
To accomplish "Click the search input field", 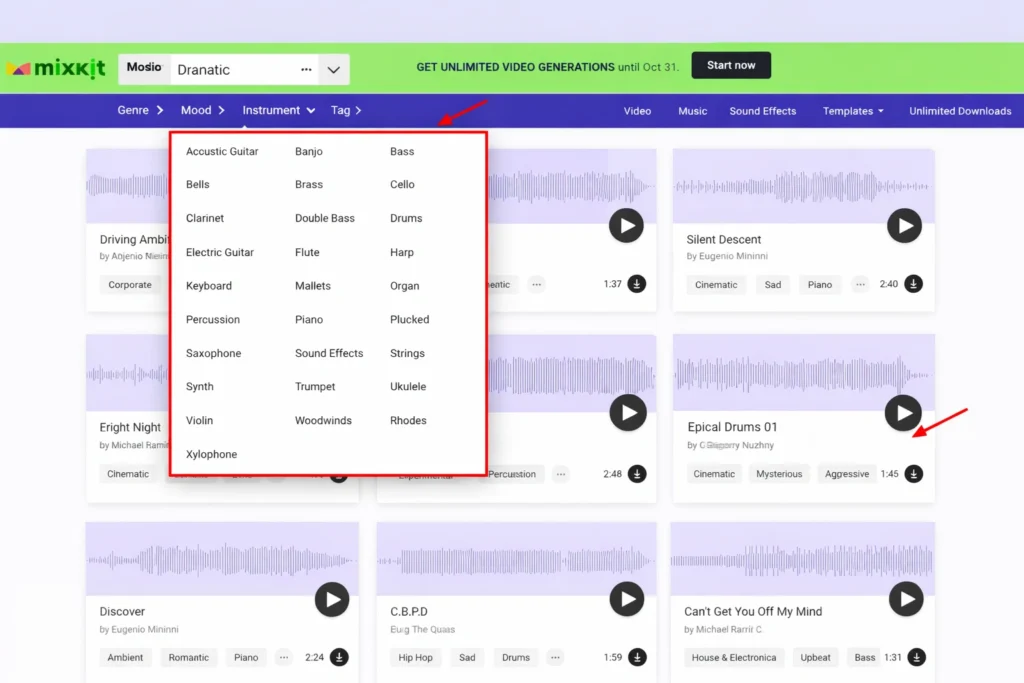I will tap(235, 70).
